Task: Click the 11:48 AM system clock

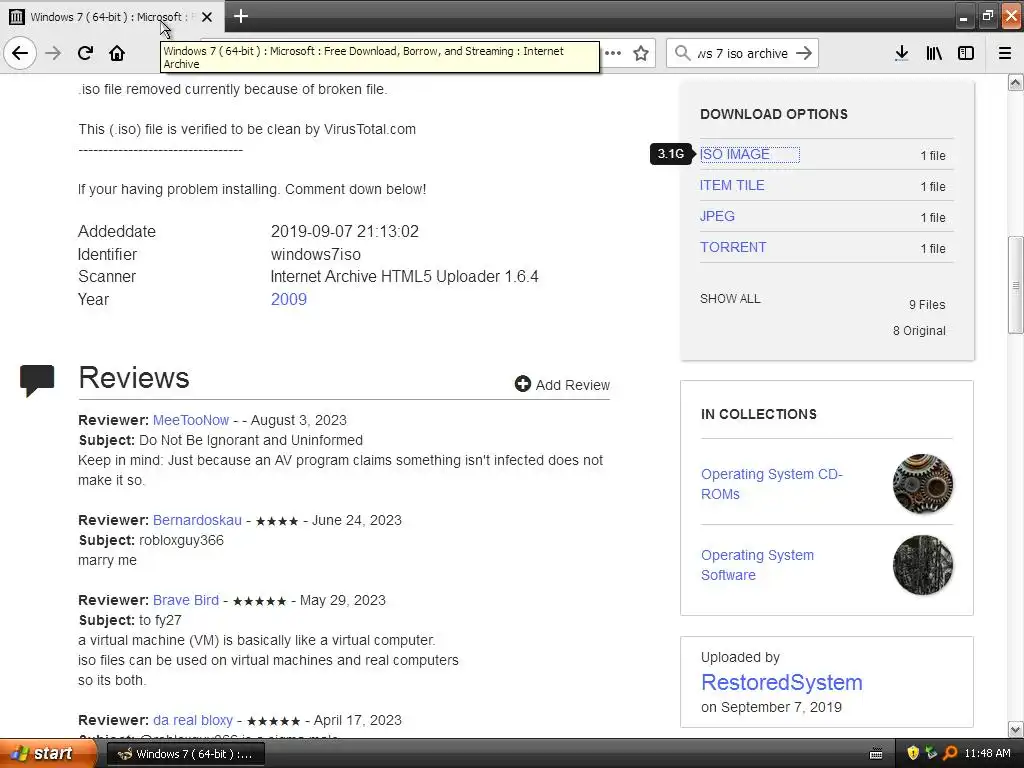Action: coord(987,754)
